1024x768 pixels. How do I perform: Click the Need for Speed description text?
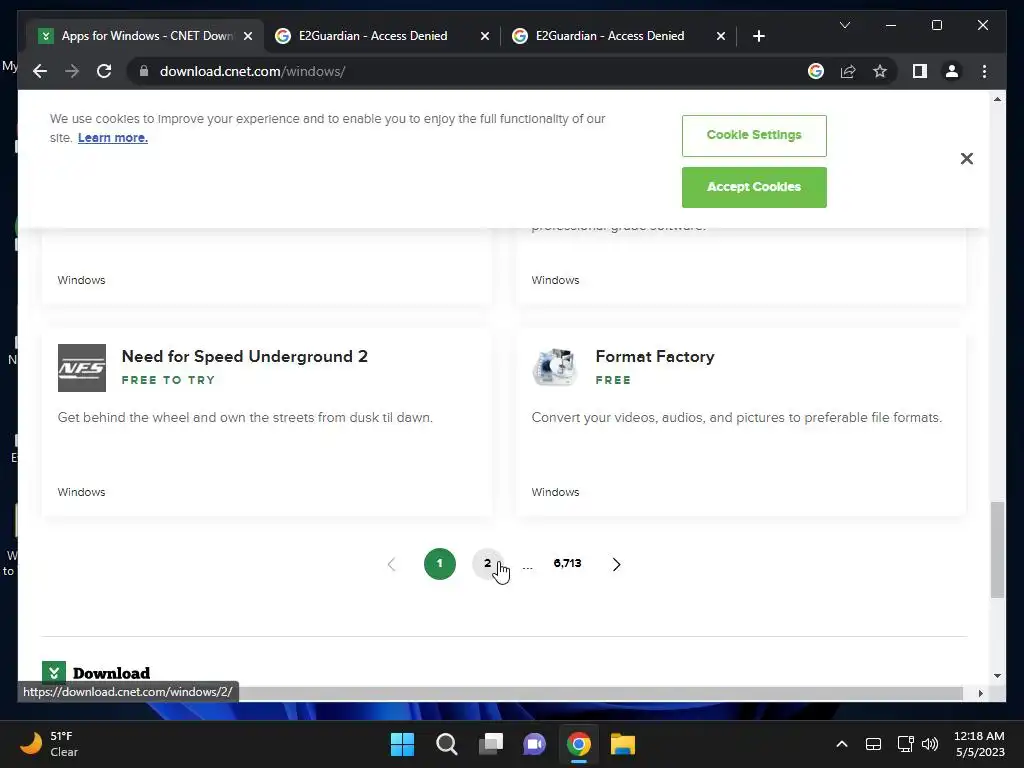pos(245,417)
